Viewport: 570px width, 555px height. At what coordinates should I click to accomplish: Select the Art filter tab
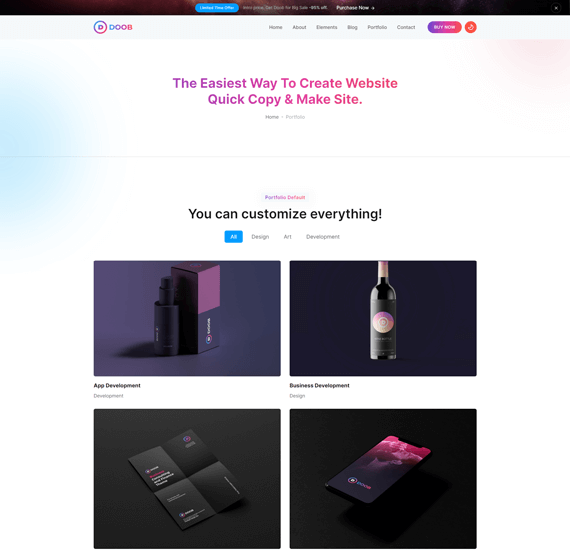tap(288, 237)
